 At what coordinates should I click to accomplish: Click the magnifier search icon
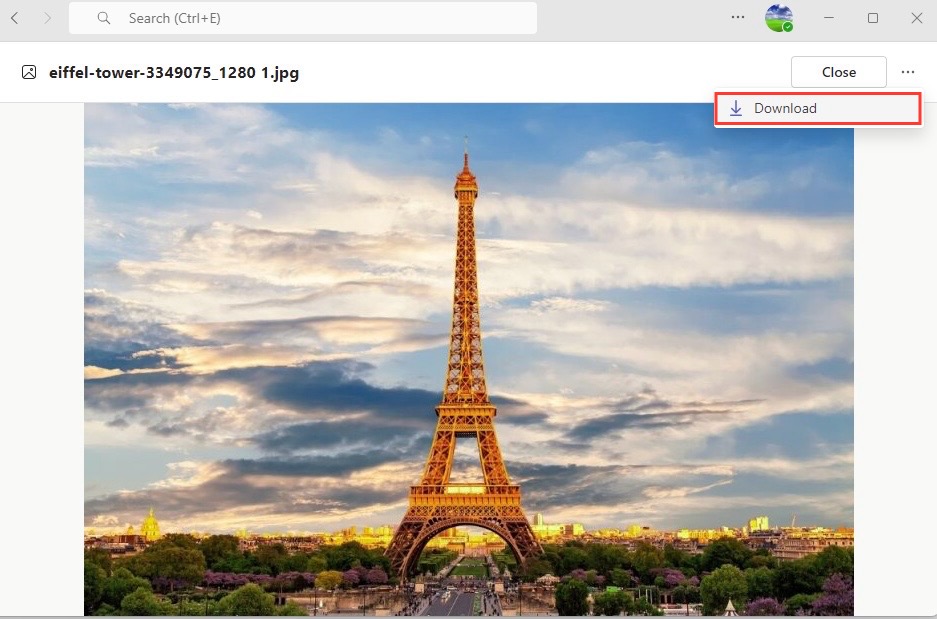pyautogui.click(x=104, y=18)
